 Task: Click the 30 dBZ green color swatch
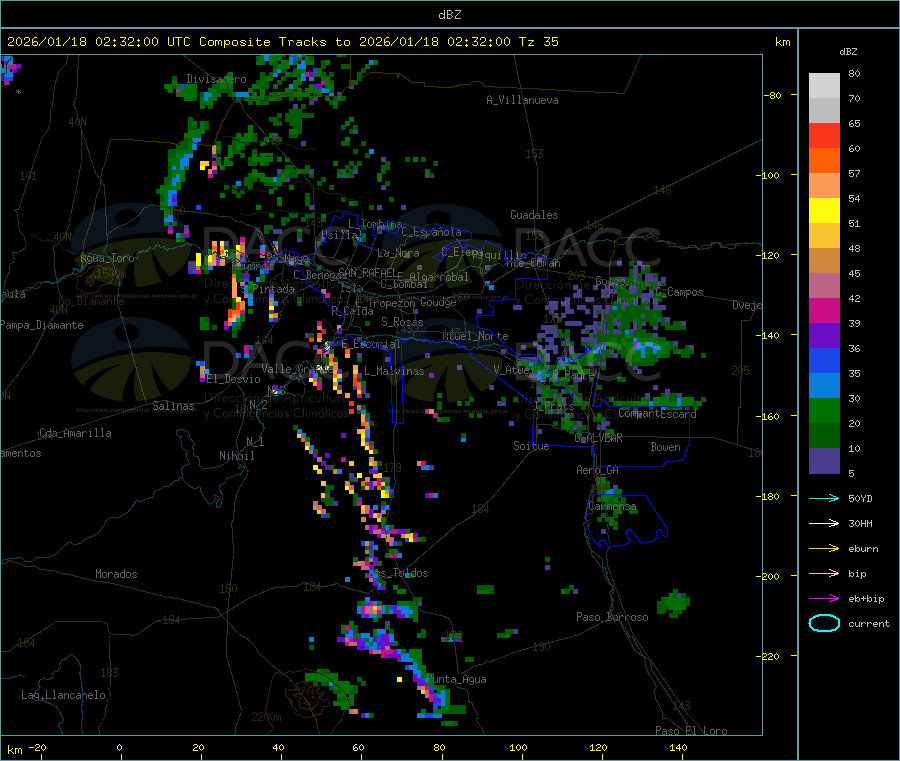(x=824, y=410)
